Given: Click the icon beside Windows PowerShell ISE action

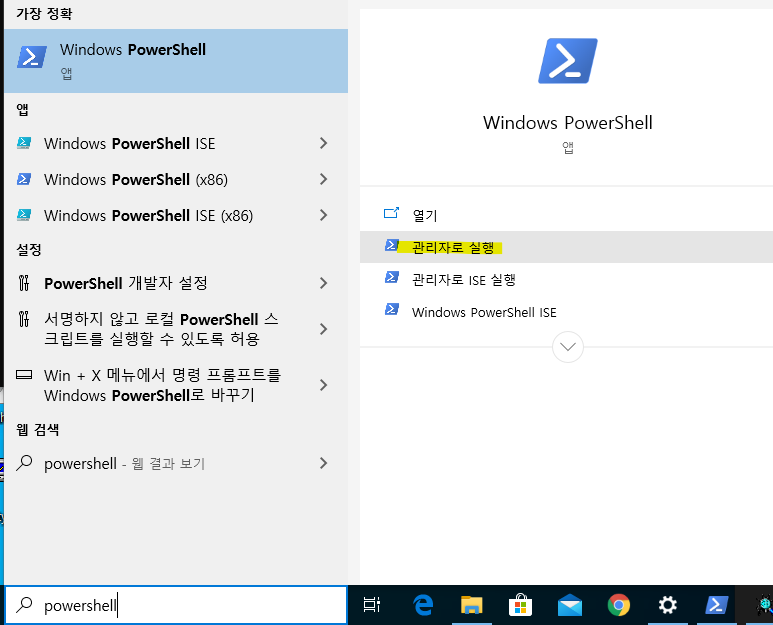Looking at the screenshot, I should 392,310.
